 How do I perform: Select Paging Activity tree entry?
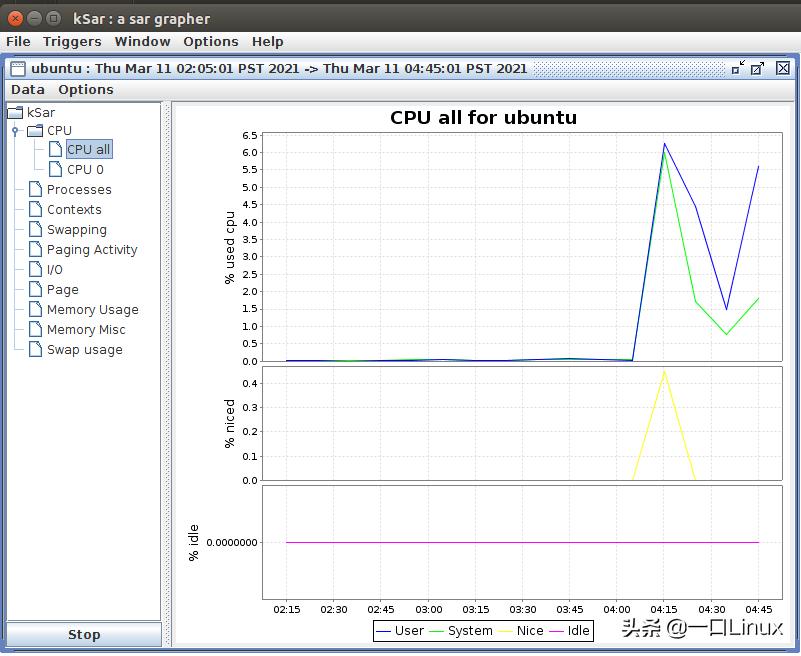click(x=92, y=250)
